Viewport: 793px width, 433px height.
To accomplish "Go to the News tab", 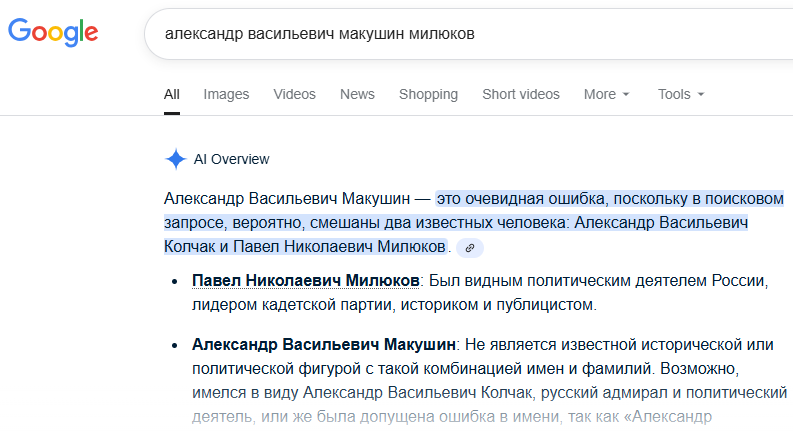I will [x=357, y=94].
